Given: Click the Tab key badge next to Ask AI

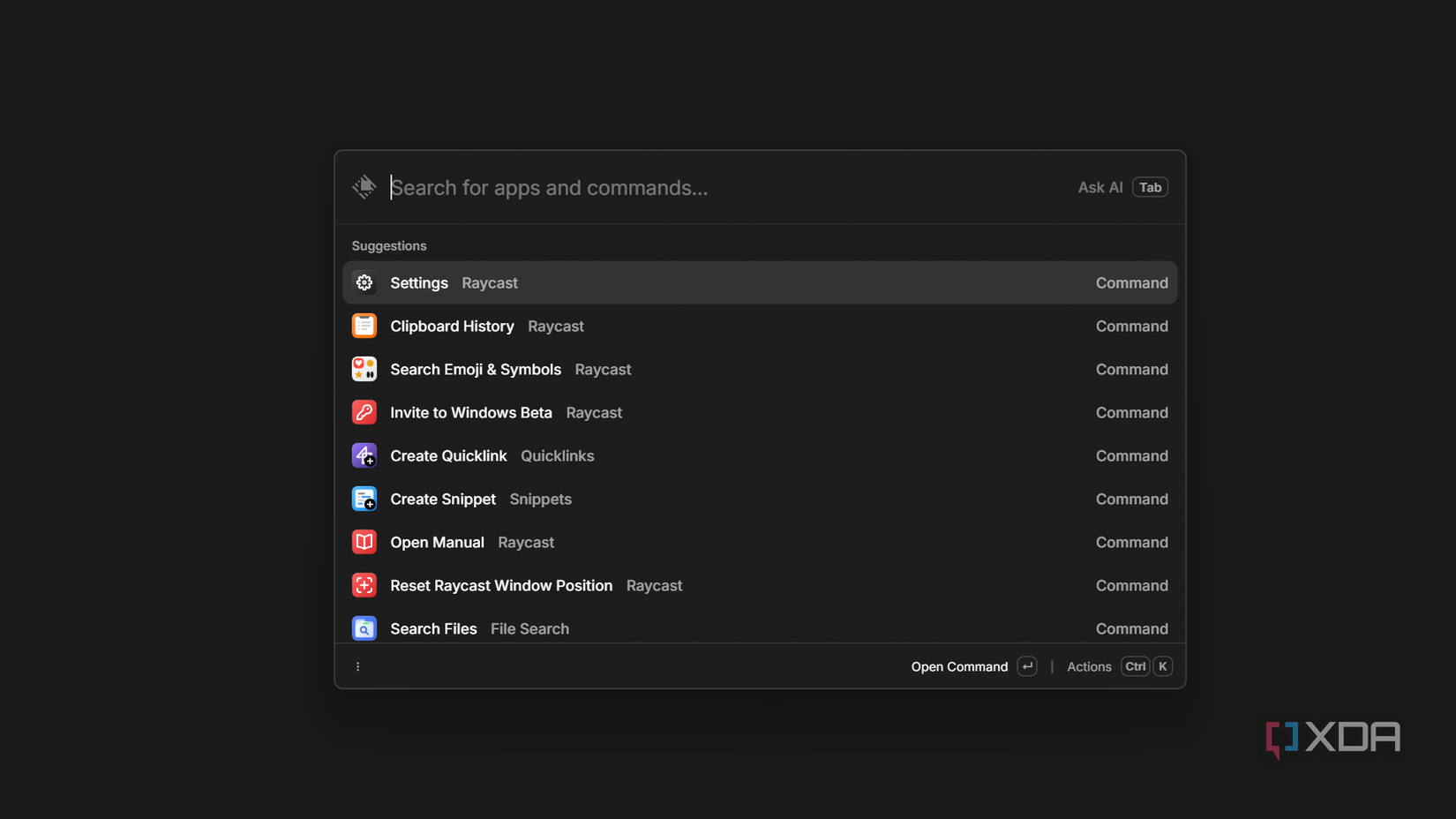Looking at the screenshot, I should [x=1150, y=187].
